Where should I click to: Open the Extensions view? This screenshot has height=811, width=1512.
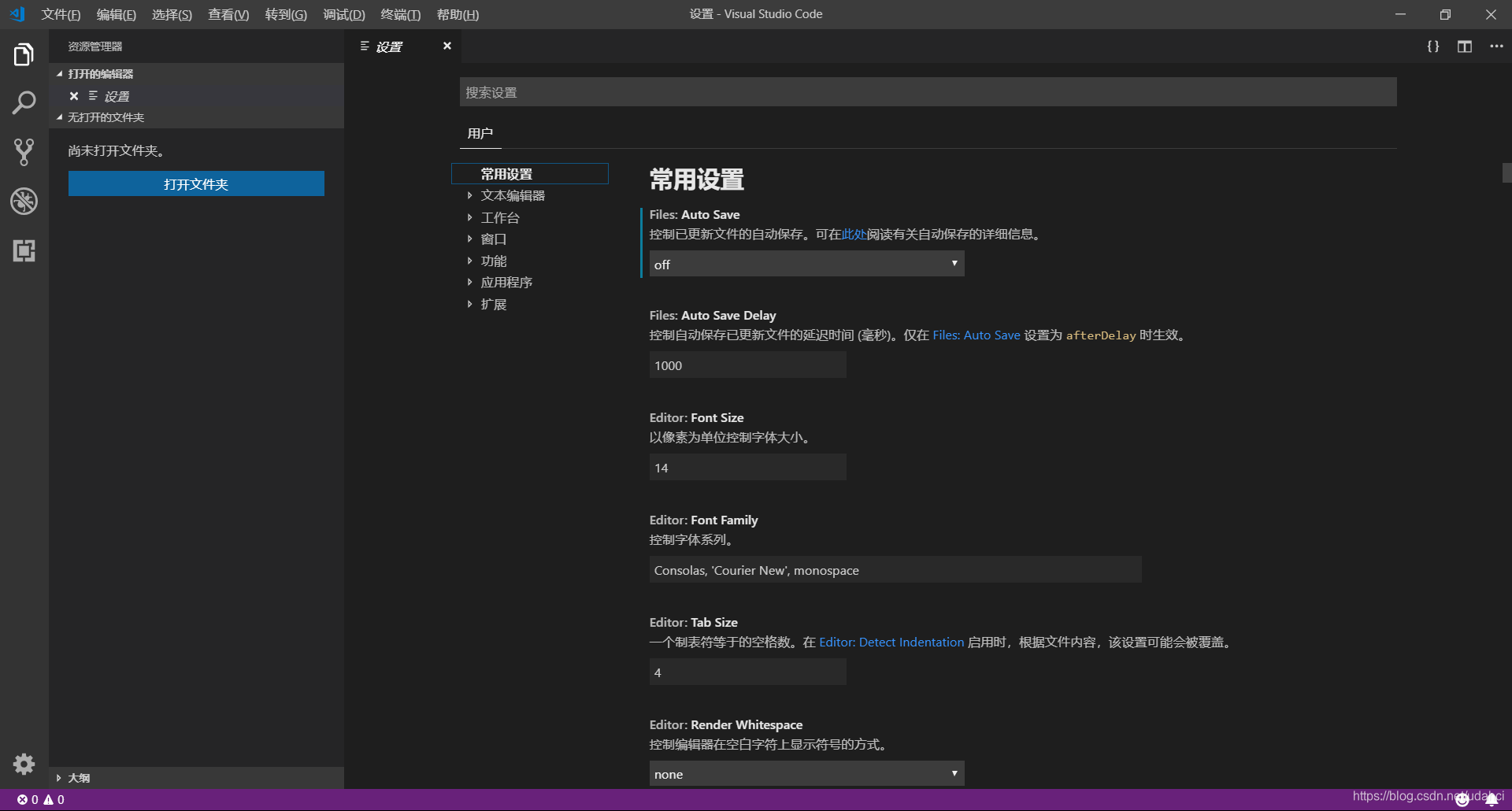pyautogui.click(x=24, y=250)
